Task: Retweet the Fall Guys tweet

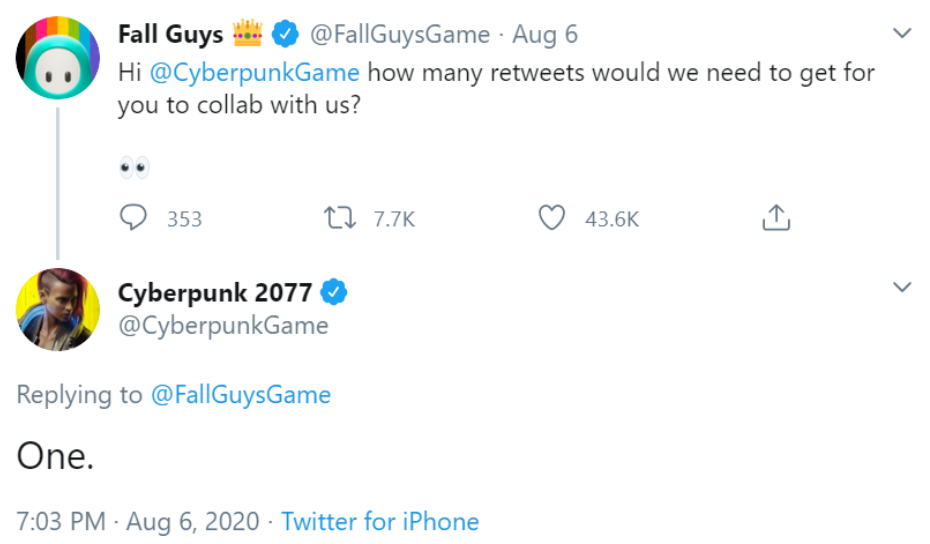Action: point(340,218)
